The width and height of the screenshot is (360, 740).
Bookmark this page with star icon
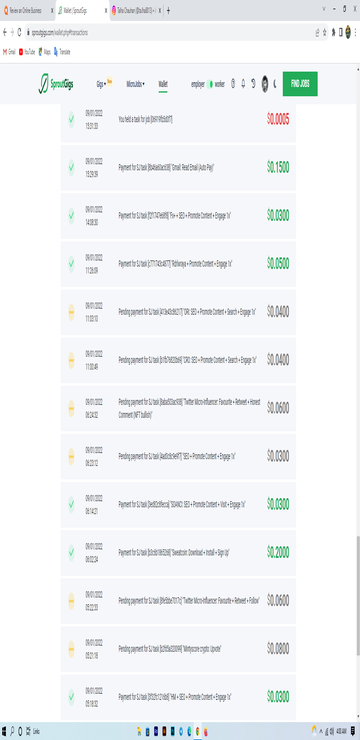(x=325, y=33)
